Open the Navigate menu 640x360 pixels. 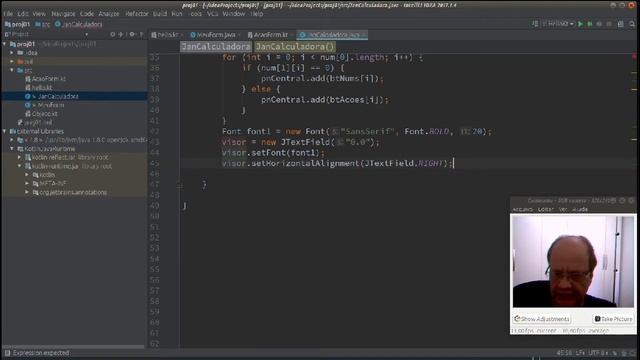pos(62,14)
